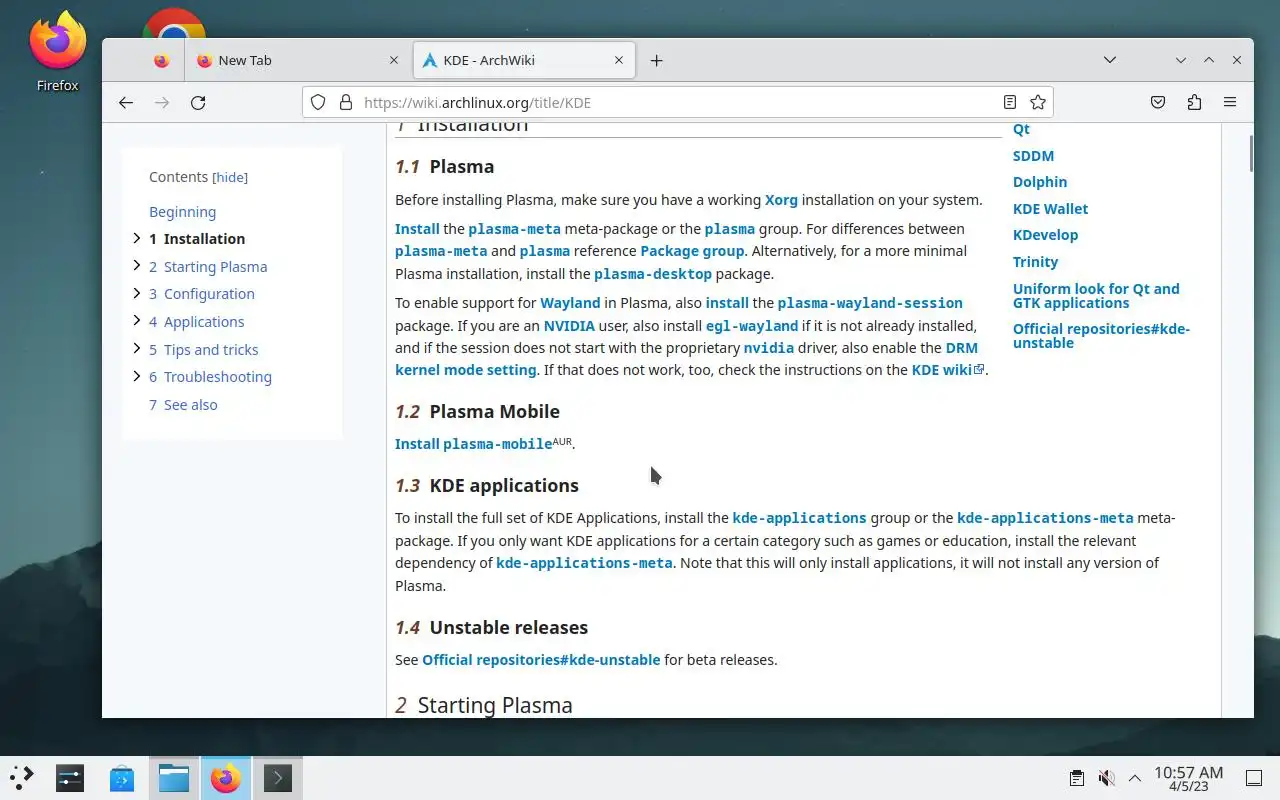
Task: Open the Trinity related article link
Action: tap(1035, 262)
